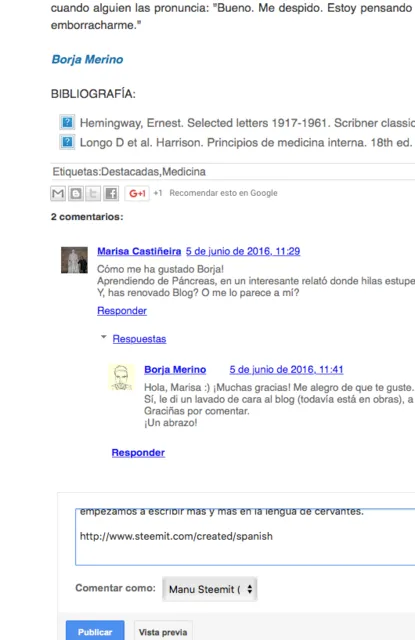415x640 pixels.
Task: Share the post on Facebook icon
Action: coord(111,193)
